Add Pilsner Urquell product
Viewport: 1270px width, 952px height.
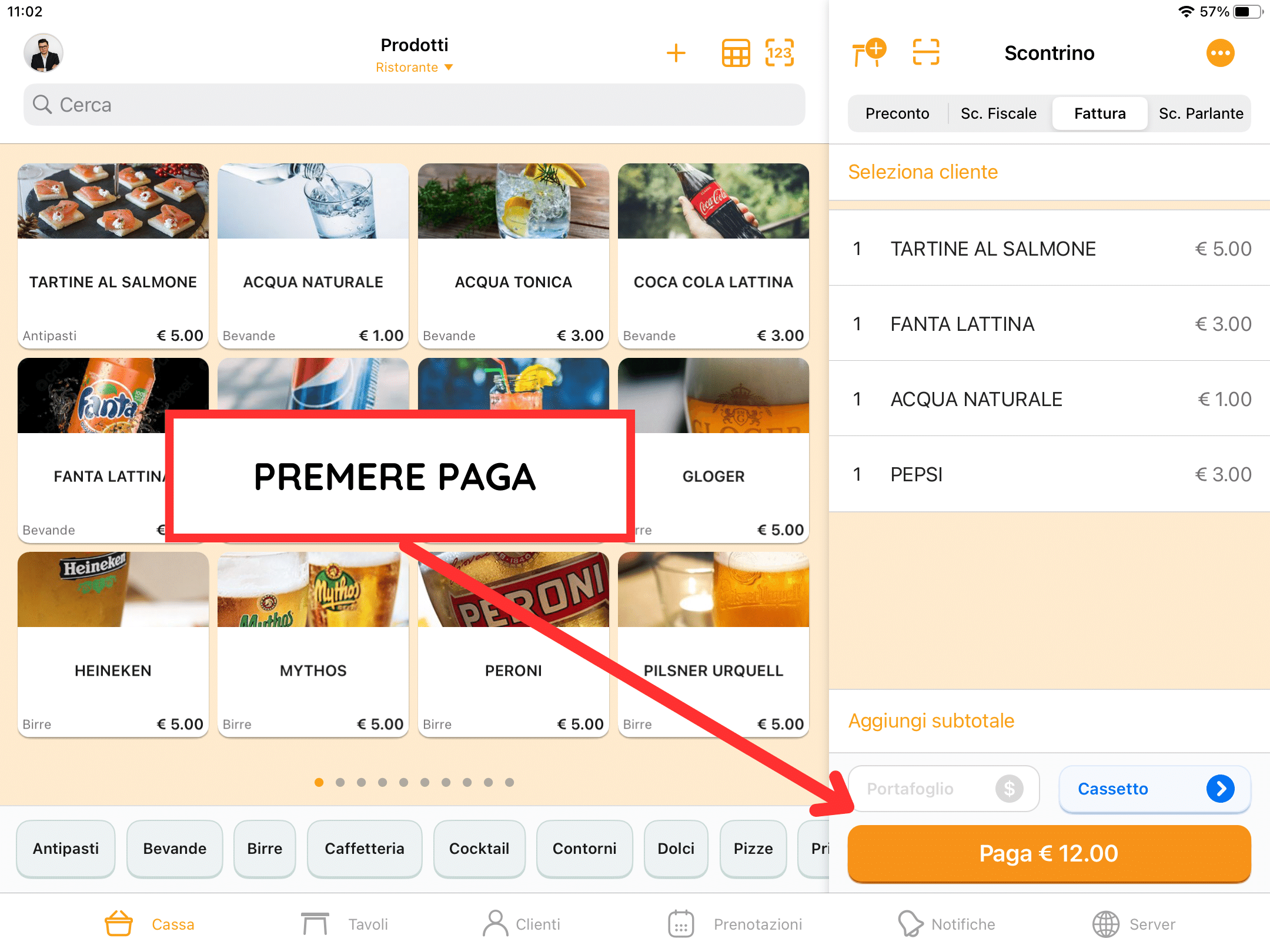tap(713, 644)
